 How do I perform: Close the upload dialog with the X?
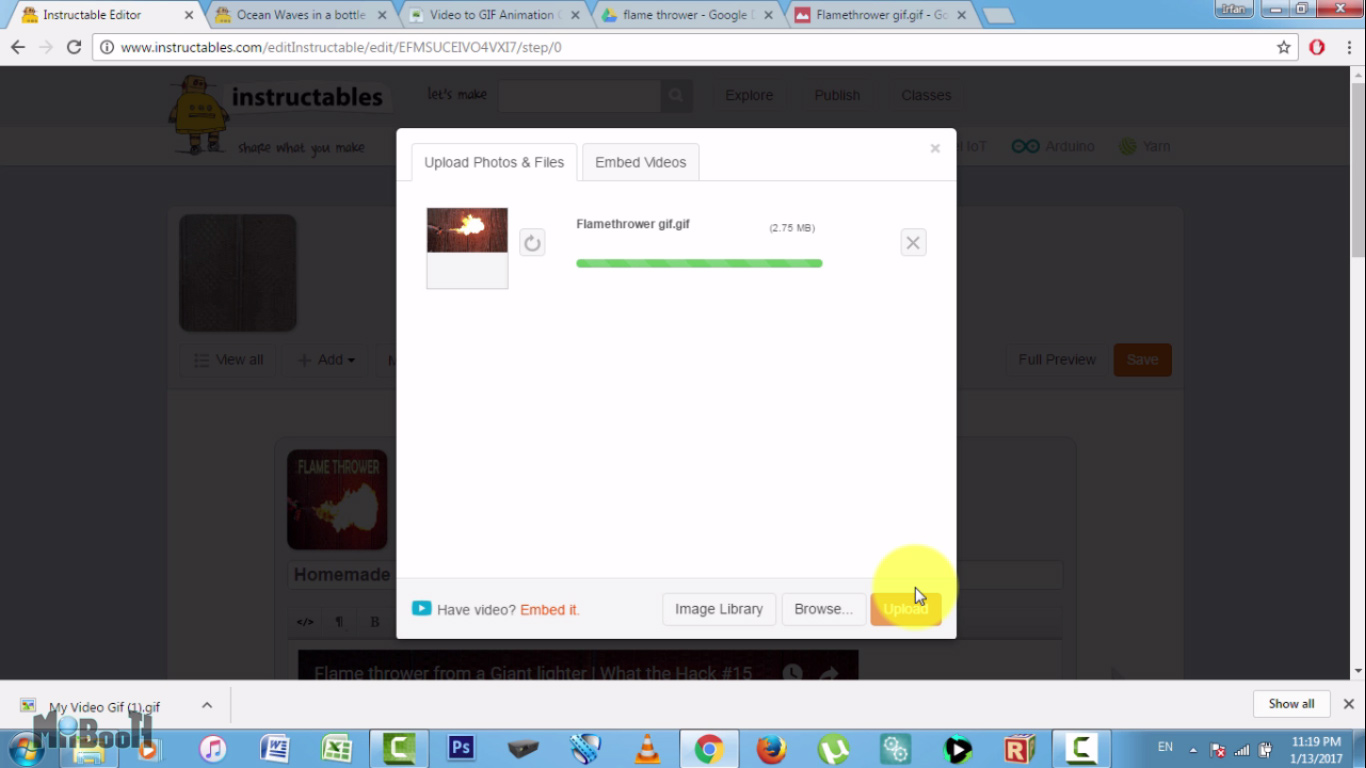pyautogui.click(x=935, y=148)
